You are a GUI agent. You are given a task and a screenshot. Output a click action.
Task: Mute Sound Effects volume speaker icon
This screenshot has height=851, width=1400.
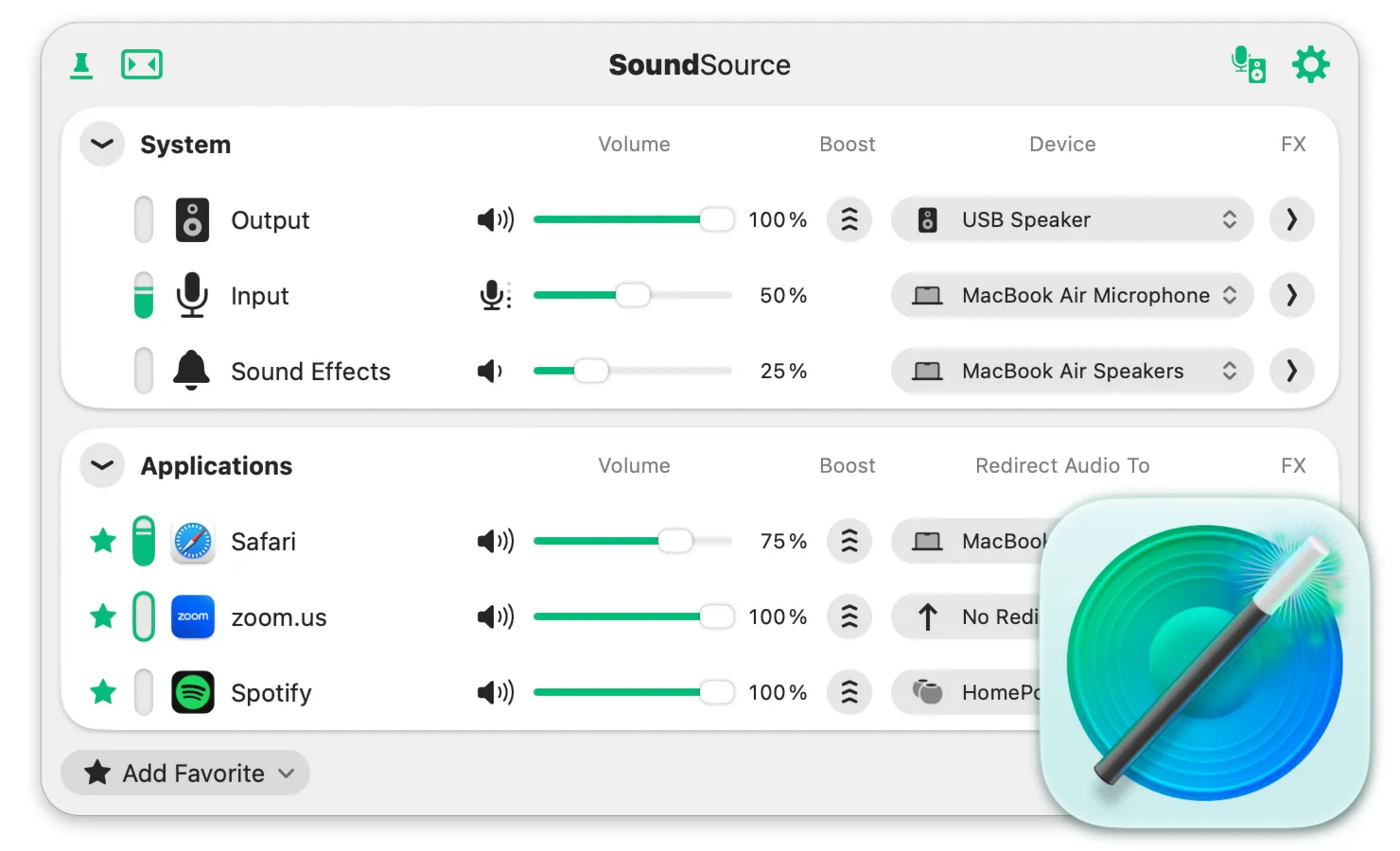tap(490, 372)
